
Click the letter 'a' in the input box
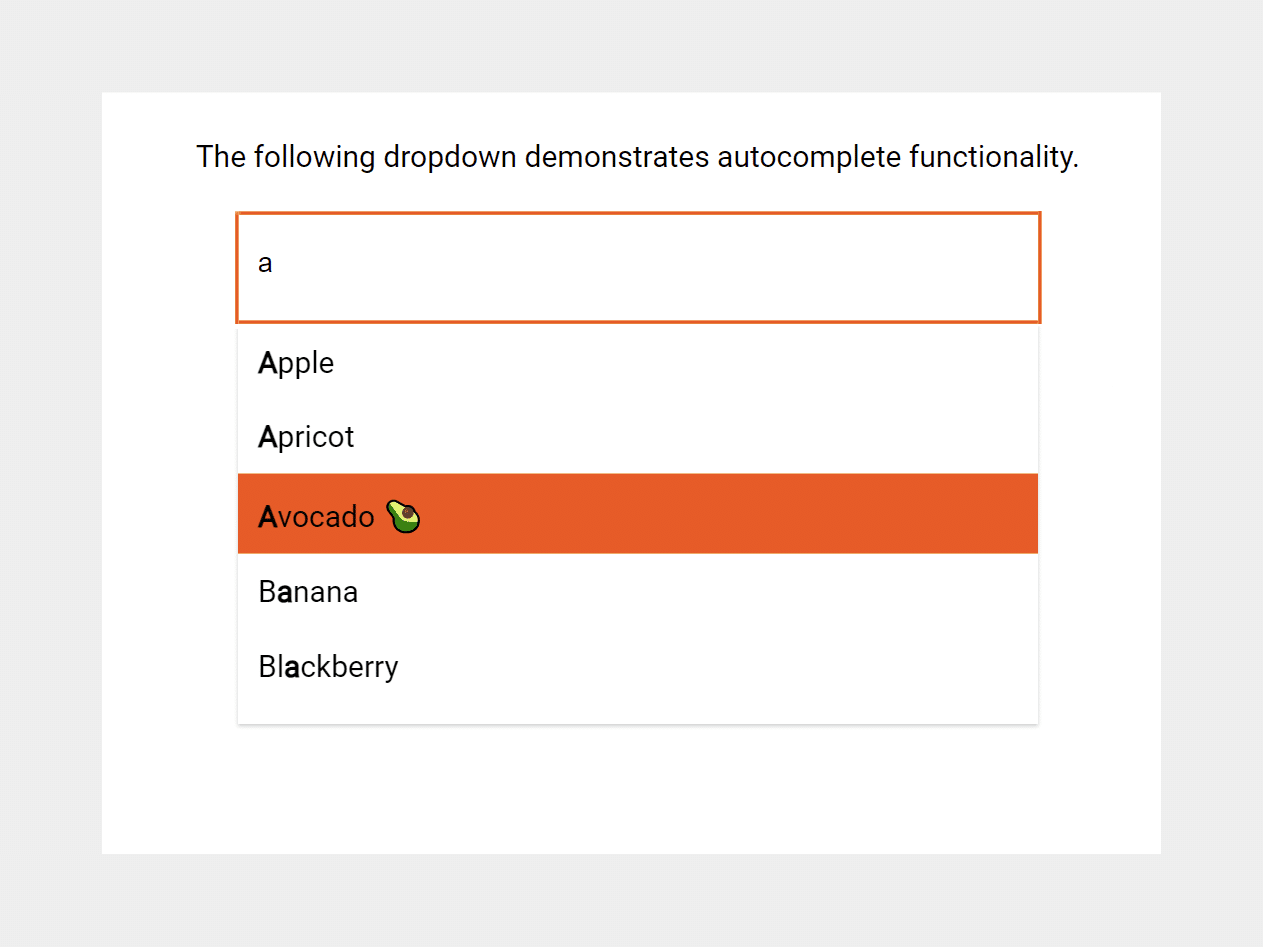click(x=264, y=263)
